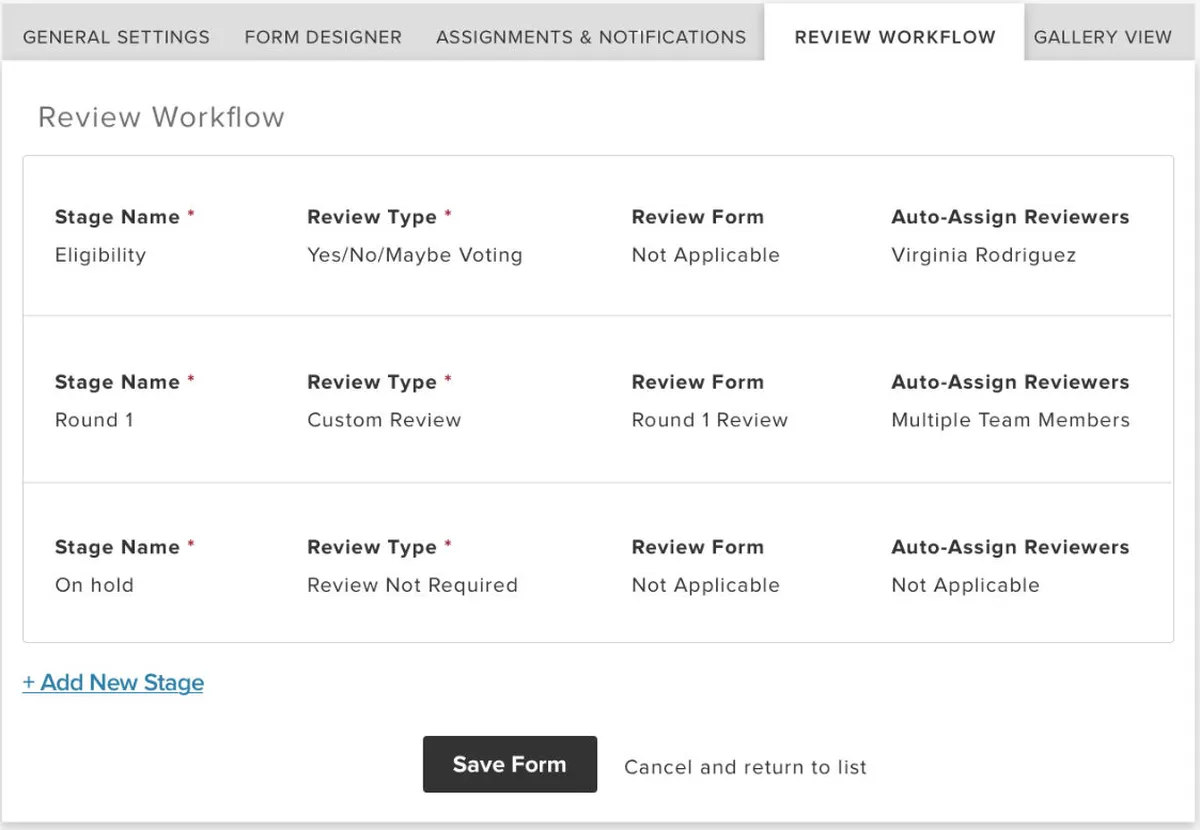Click Multiple Team Members reviewer value
The width and height of the screenshot is (1200, 830).
pos(1010,420)
